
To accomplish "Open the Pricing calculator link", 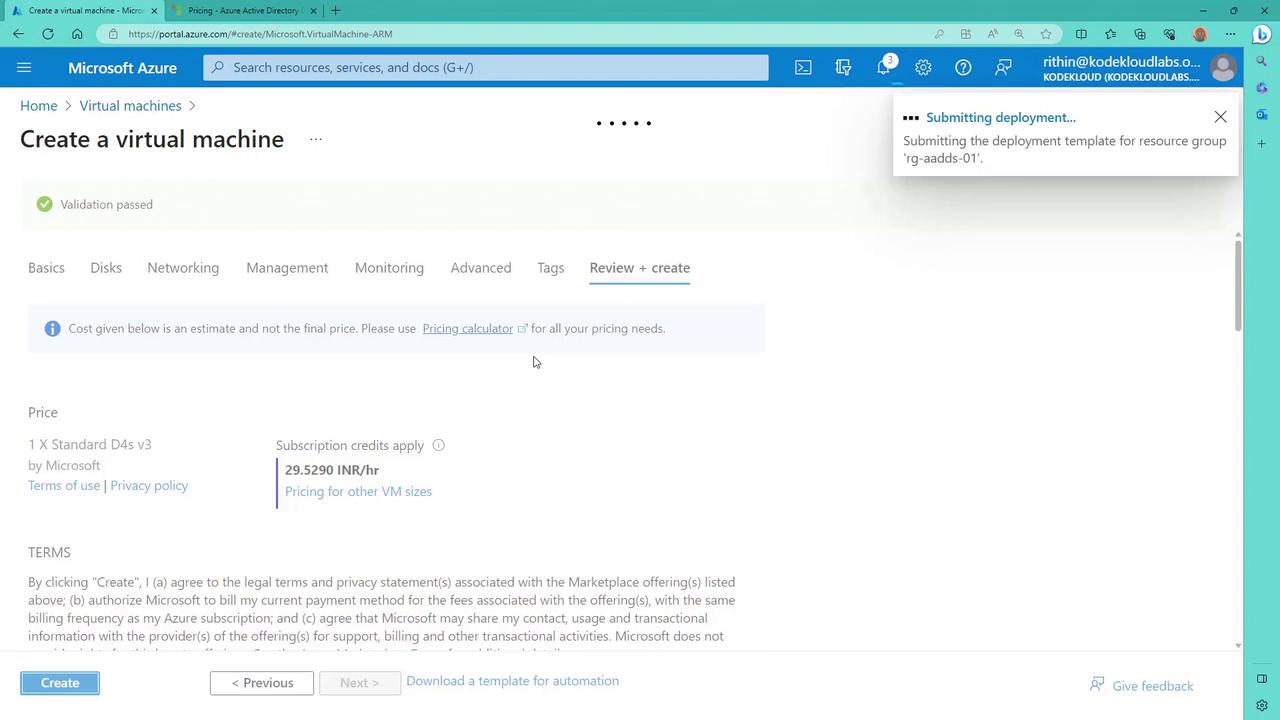I will pos(467,328).
